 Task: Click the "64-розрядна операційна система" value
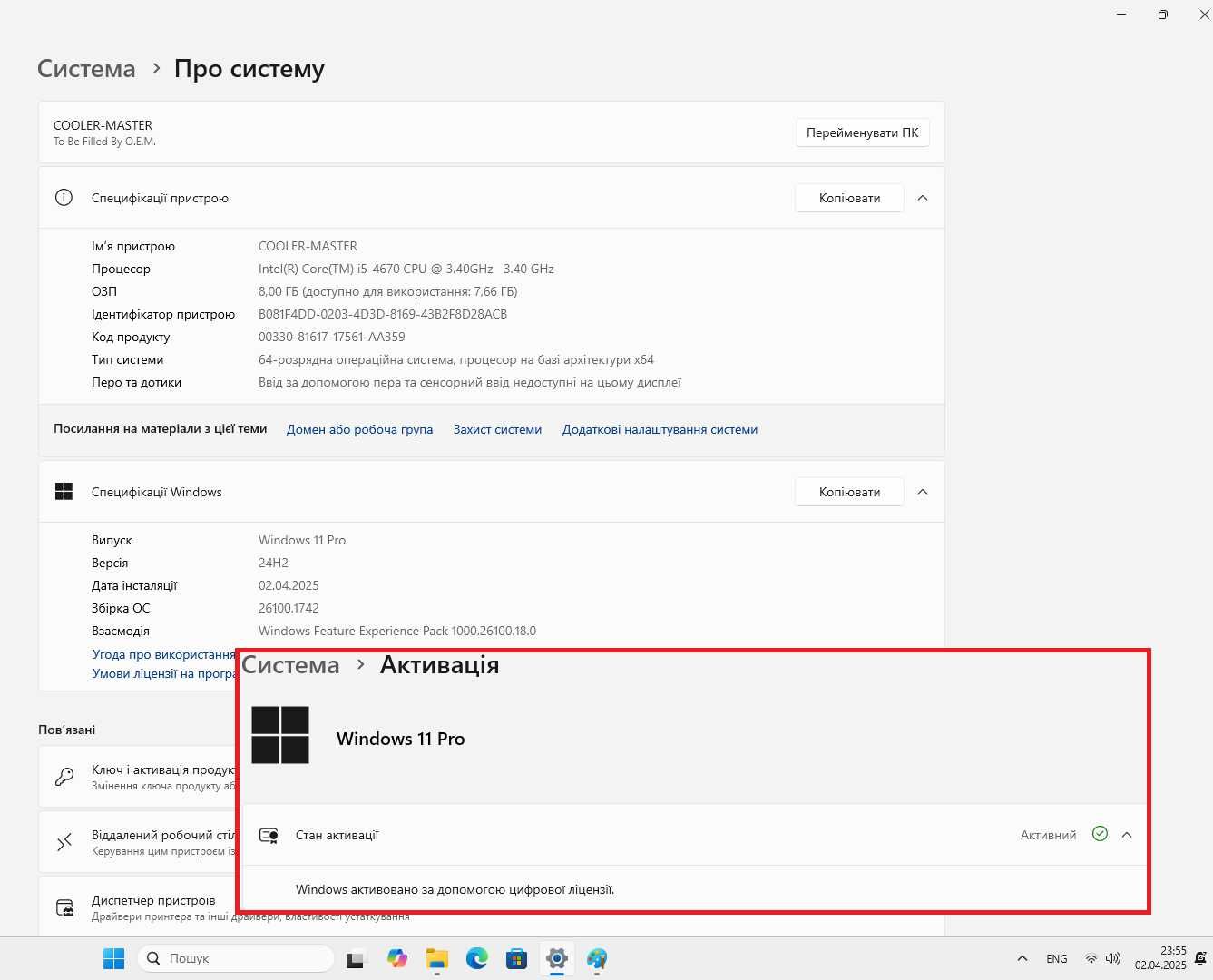pos(456,359)
